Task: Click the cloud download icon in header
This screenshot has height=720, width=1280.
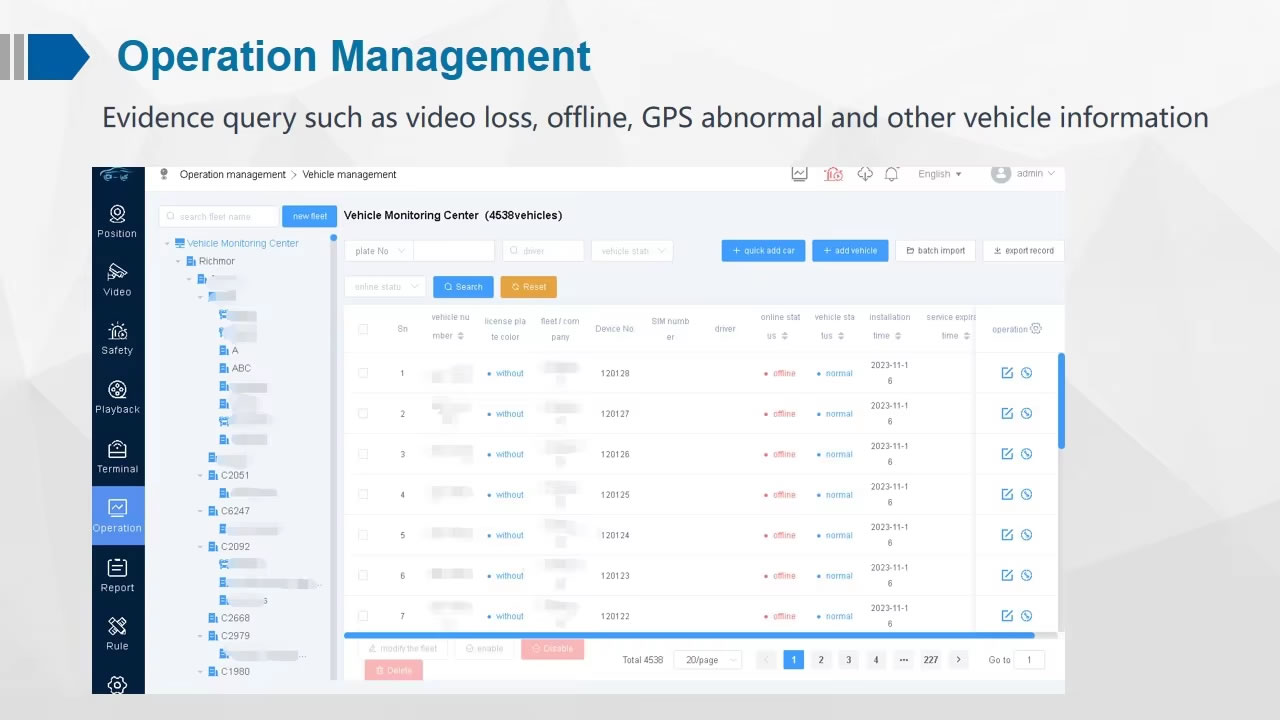Action: (x=865, y=174)
